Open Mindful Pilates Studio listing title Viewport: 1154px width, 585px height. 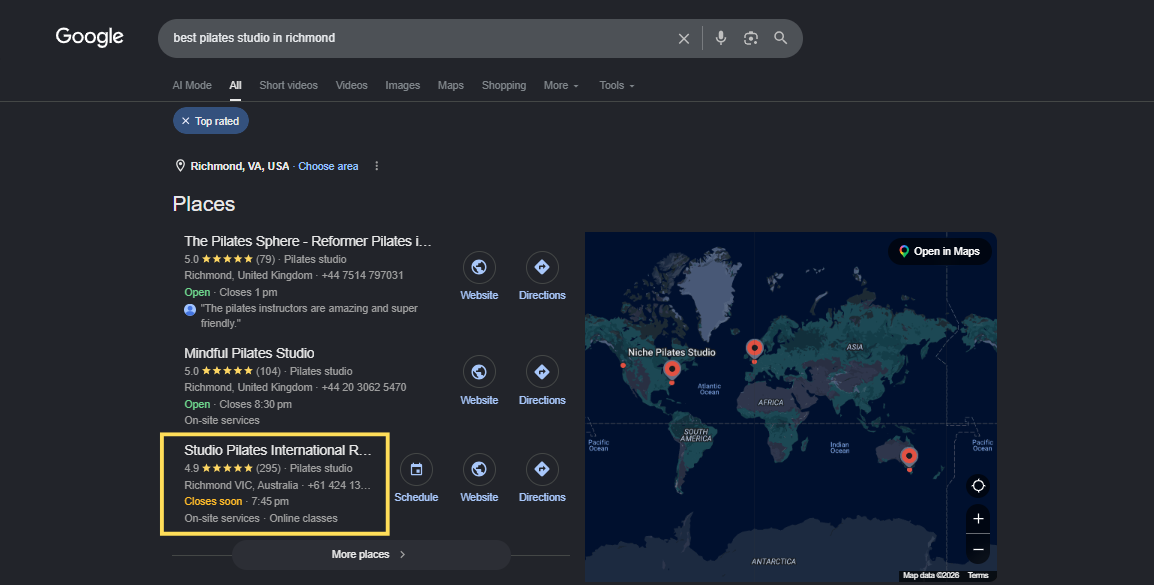click(x=249, y=353)
